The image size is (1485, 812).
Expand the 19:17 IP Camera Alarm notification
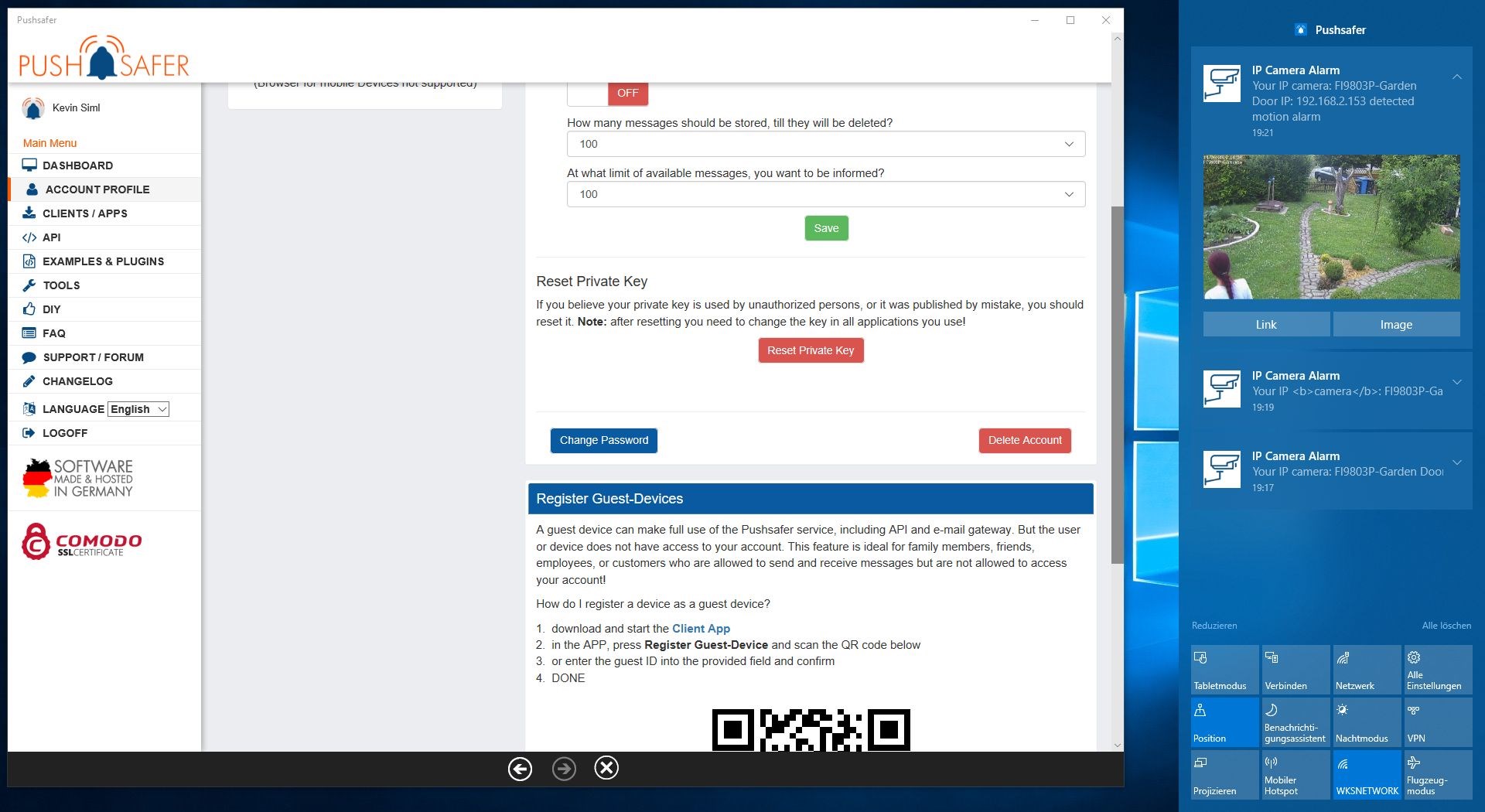click(1457, 462)
